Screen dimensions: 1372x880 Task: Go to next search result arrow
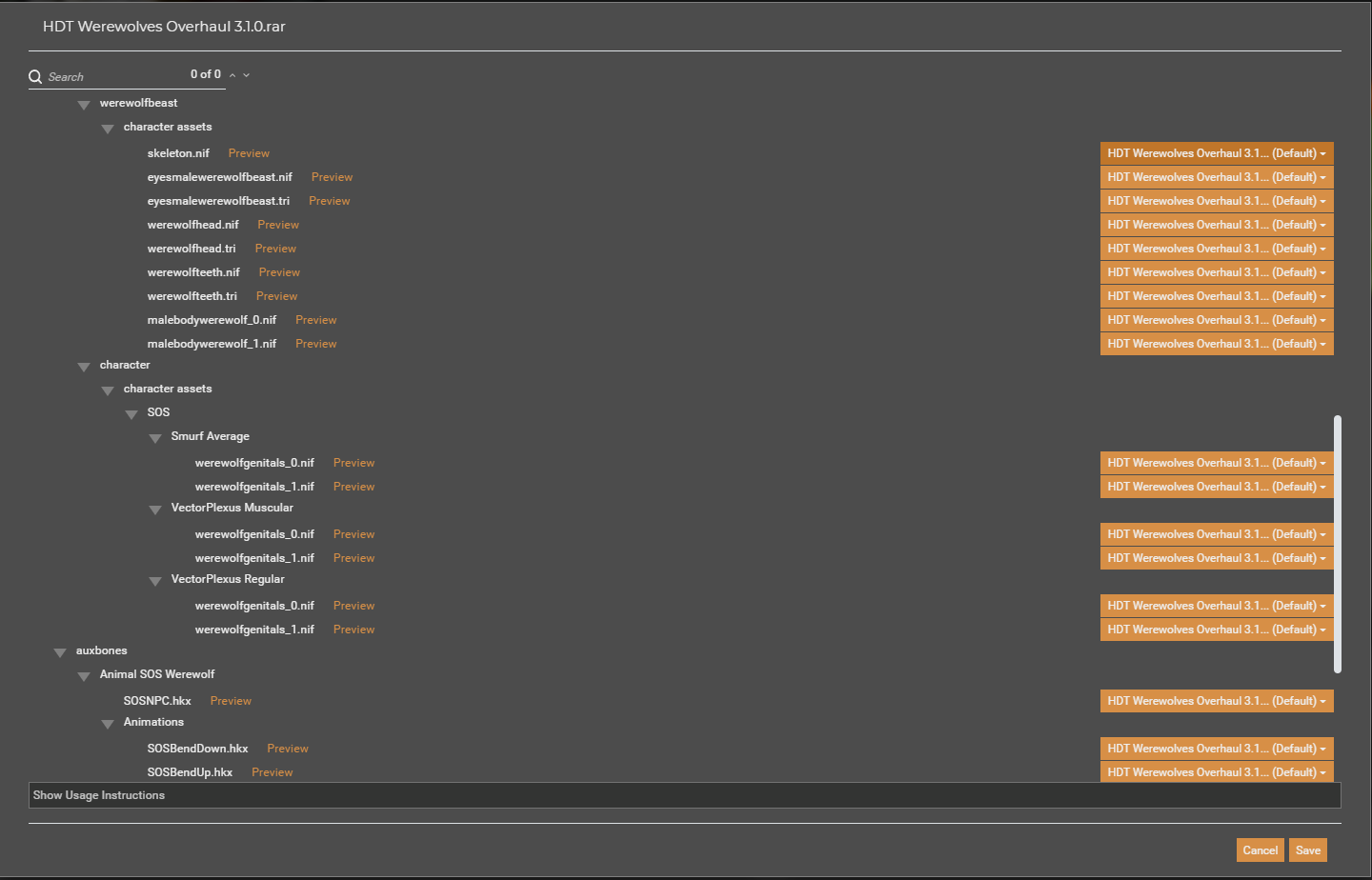tap(247, 75)
